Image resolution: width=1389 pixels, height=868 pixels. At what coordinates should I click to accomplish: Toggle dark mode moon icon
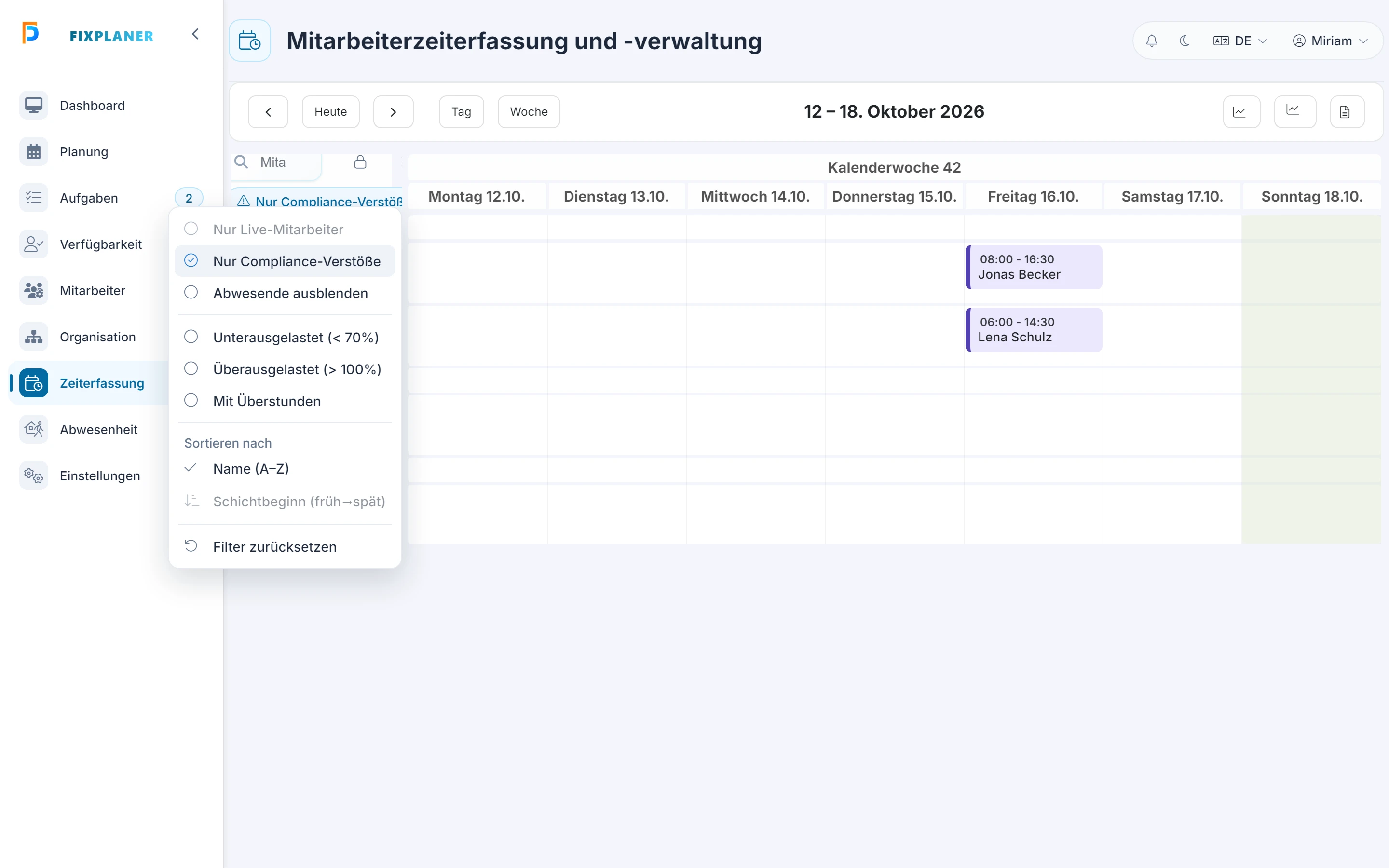1184,41
